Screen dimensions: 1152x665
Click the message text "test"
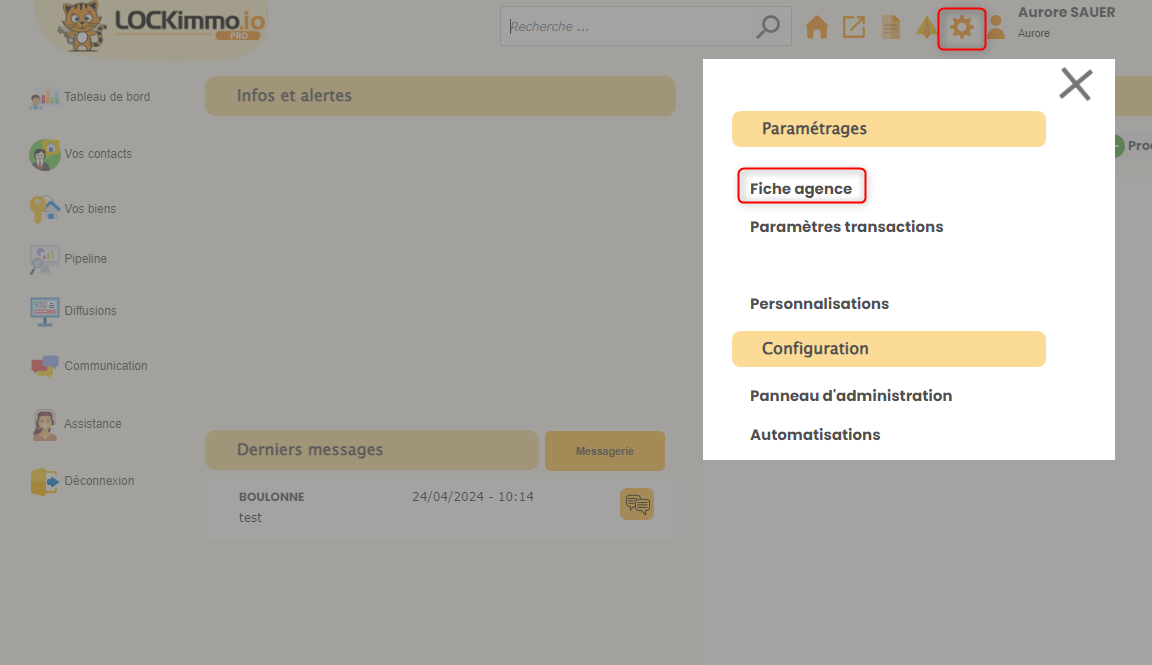point(250,518)
